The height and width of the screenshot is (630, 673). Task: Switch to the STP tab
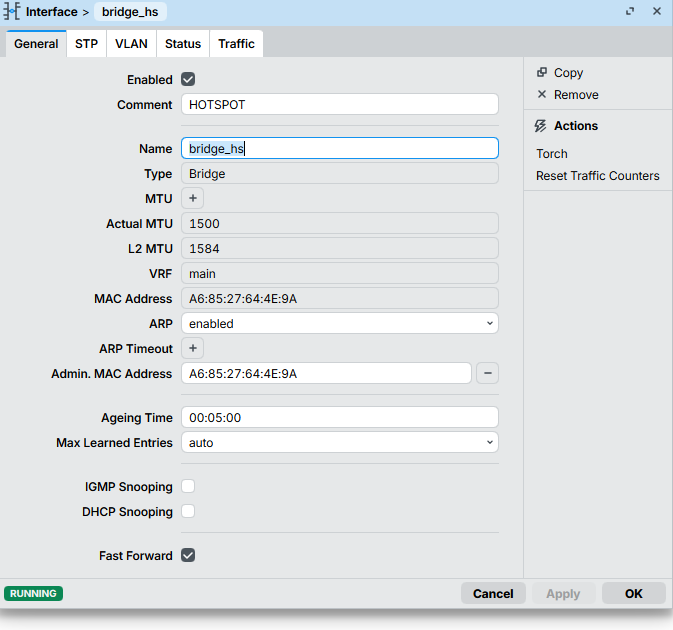[x=86, y=44]
